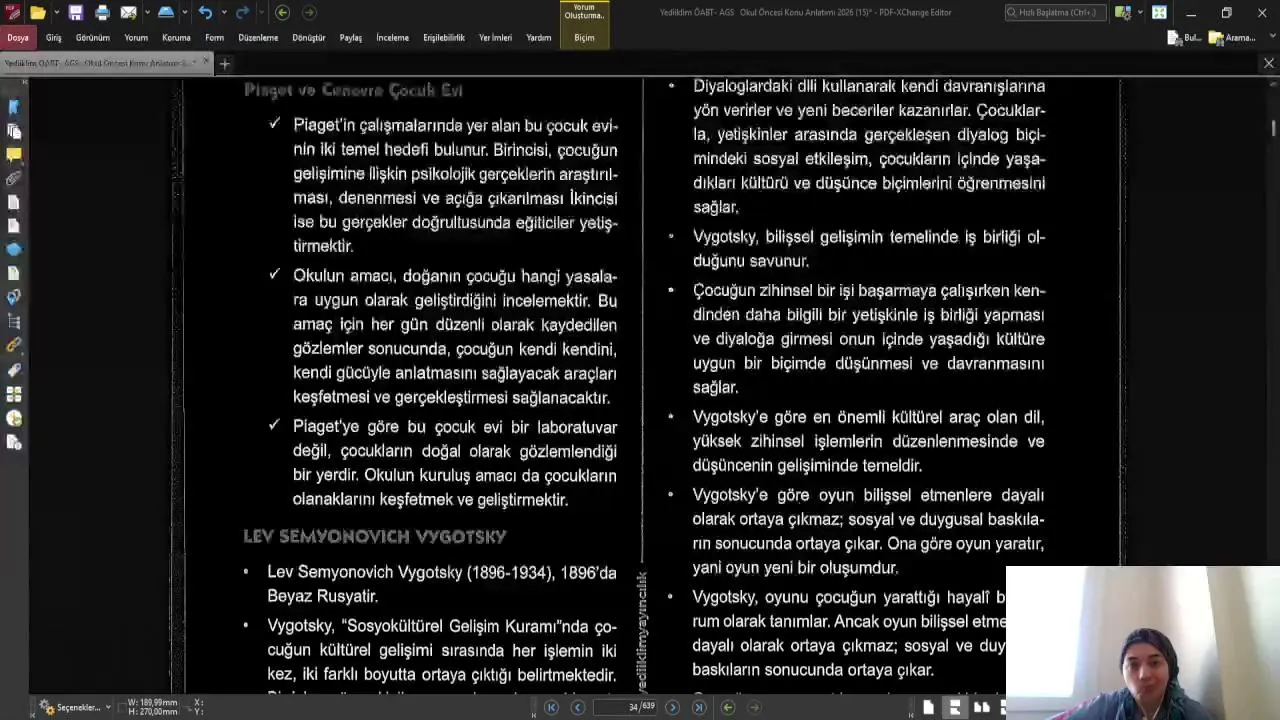Click the LEV SEMYONOVICH VYGOTSKY heading
The width and height of the screenshot is (1280, 720).
click(375, 537)
